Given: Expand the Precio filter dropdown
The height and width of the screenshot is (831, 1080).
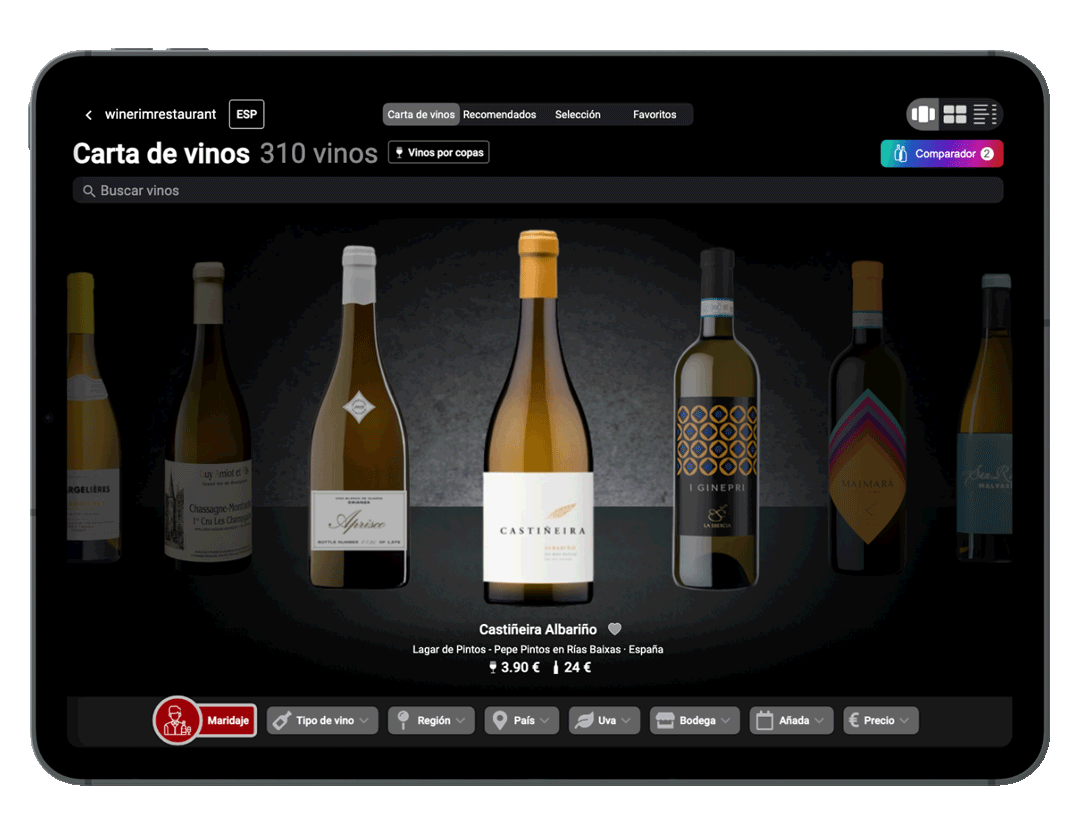Looking at the screenshot, I should (881, 721).
